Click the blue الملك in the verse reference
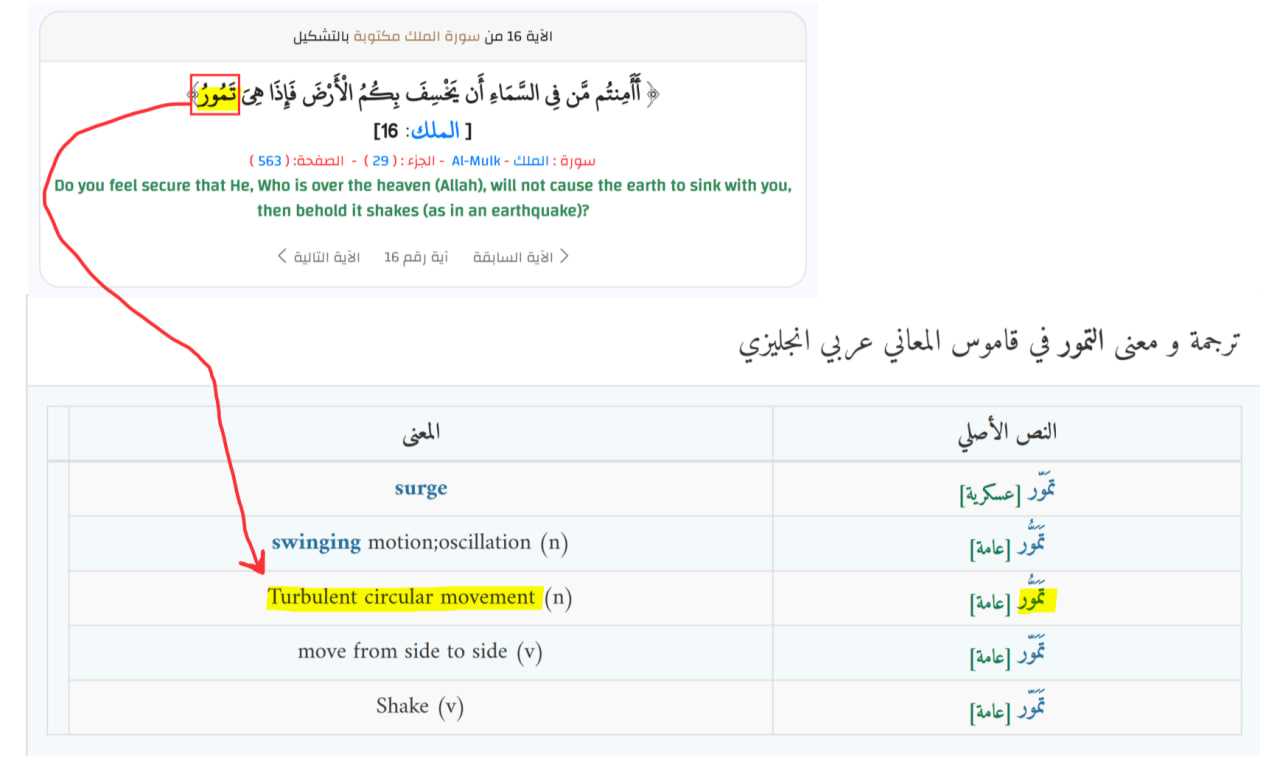This screenshot has height=784, width=1280. [x=435, y=131]
